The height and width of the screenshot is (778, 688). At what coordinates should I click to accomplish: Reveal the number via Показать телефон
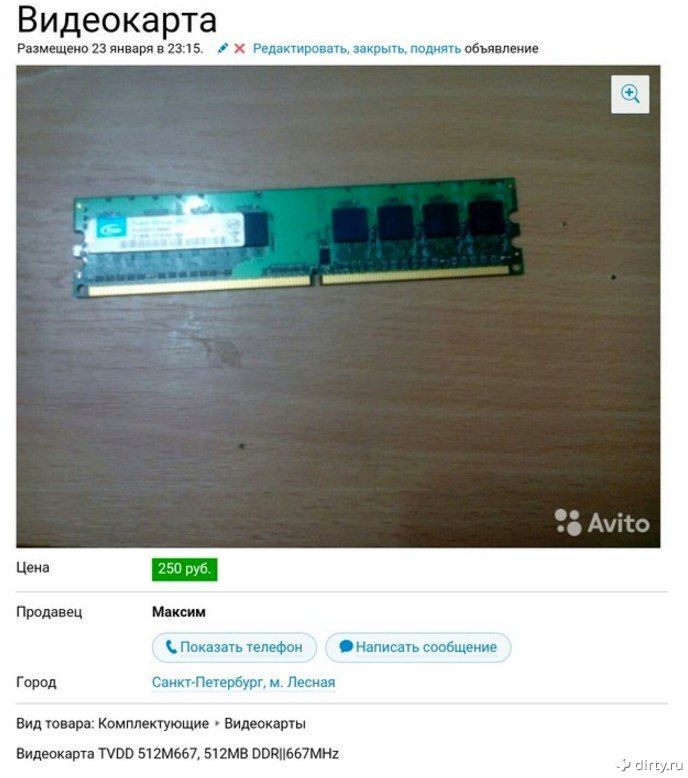coord(234,647)
